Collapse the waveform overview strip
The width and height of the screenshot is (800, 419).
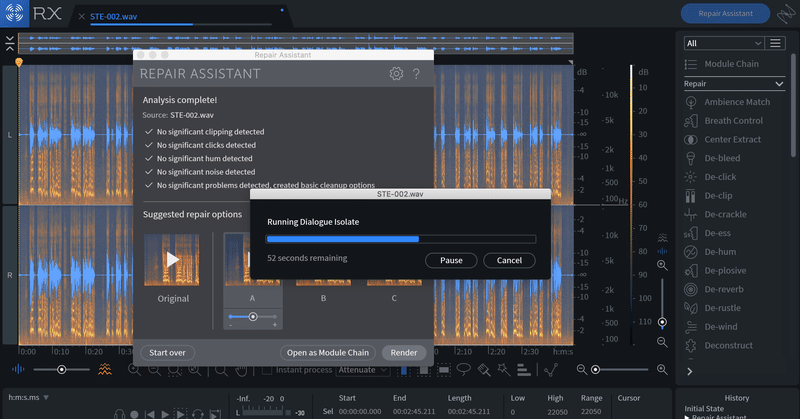(x=10, y=43)
